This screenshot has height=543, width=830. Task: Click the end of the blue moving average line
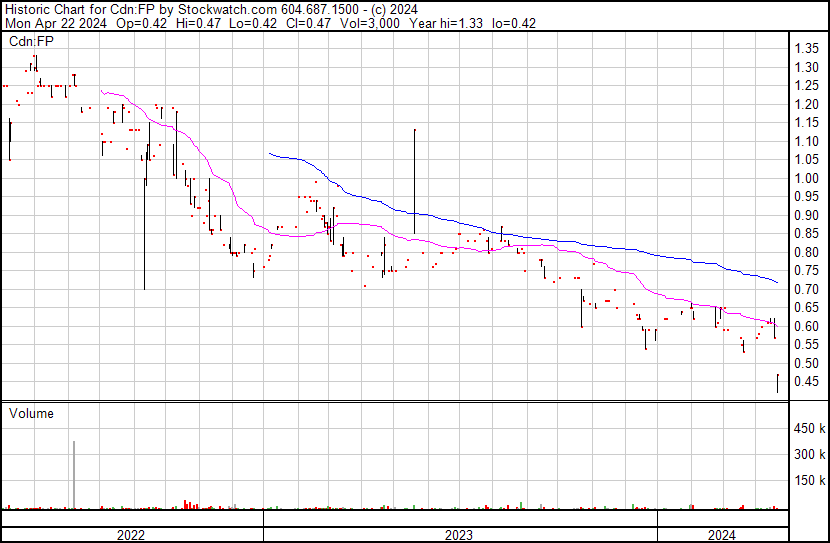coord(777,282)
